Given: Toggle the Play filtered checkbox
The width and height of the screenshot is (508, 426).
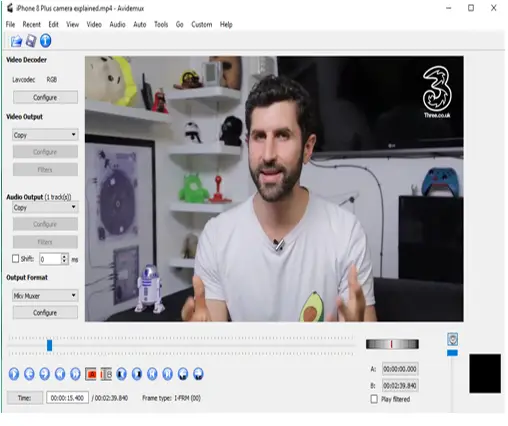Looking at the screenshot, I should click(374, 399).
